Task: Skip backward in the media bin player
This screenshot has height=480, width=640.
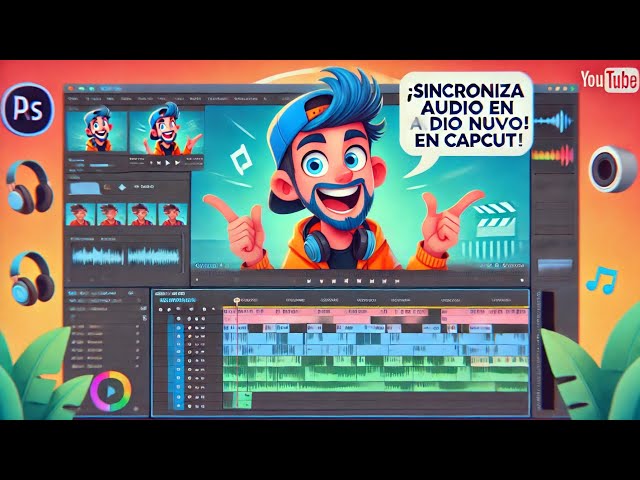Action: [x=158, y=163]
